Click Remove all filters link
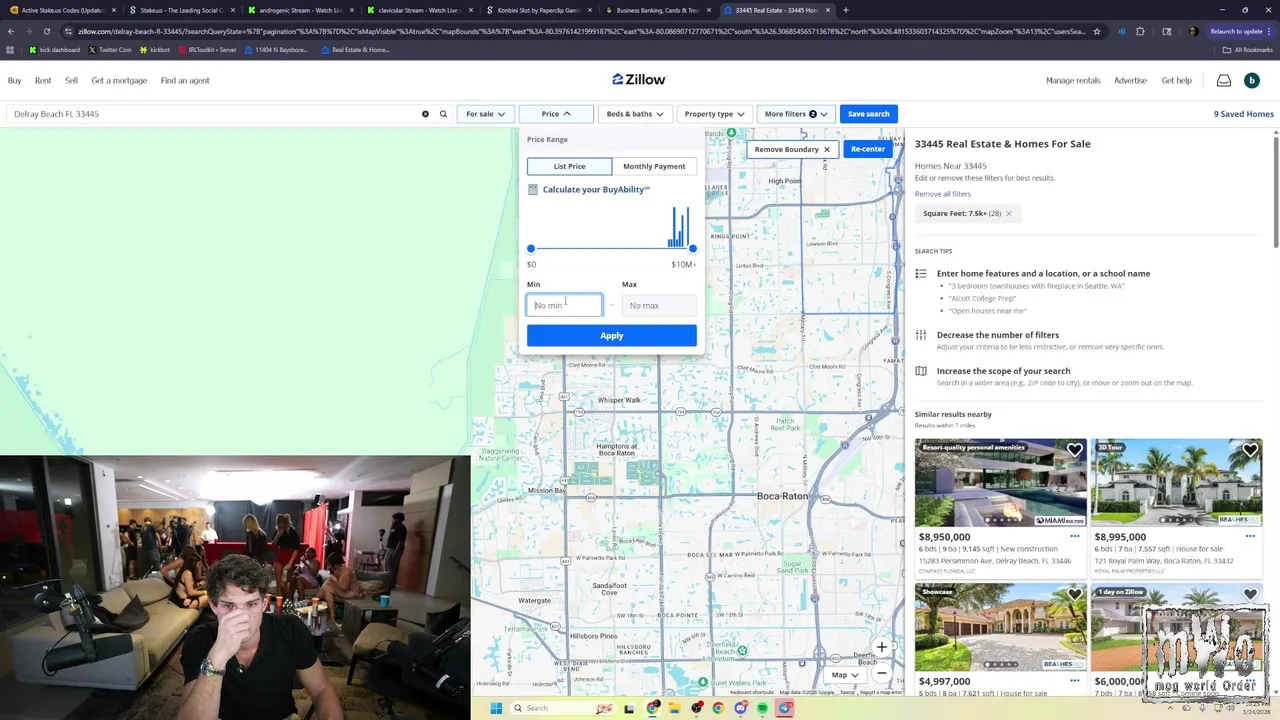1280x720 pixels. (x=942, y=194)
